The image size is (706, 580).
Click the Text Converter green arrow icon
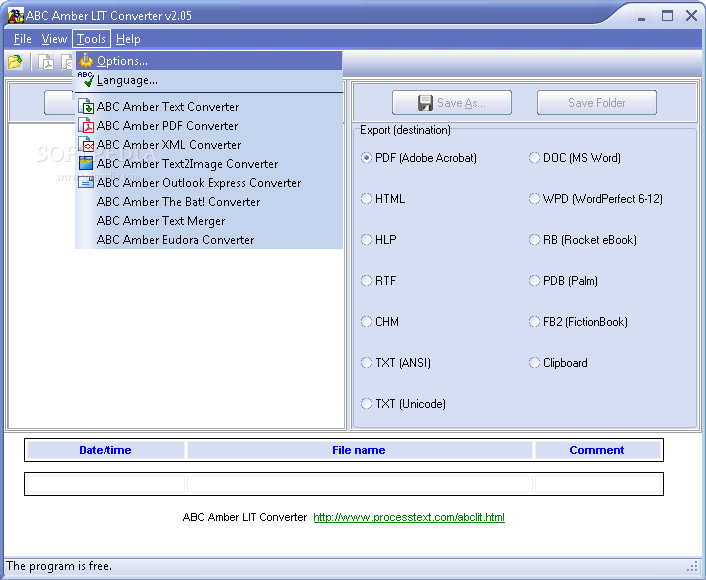tap(86, 107)
